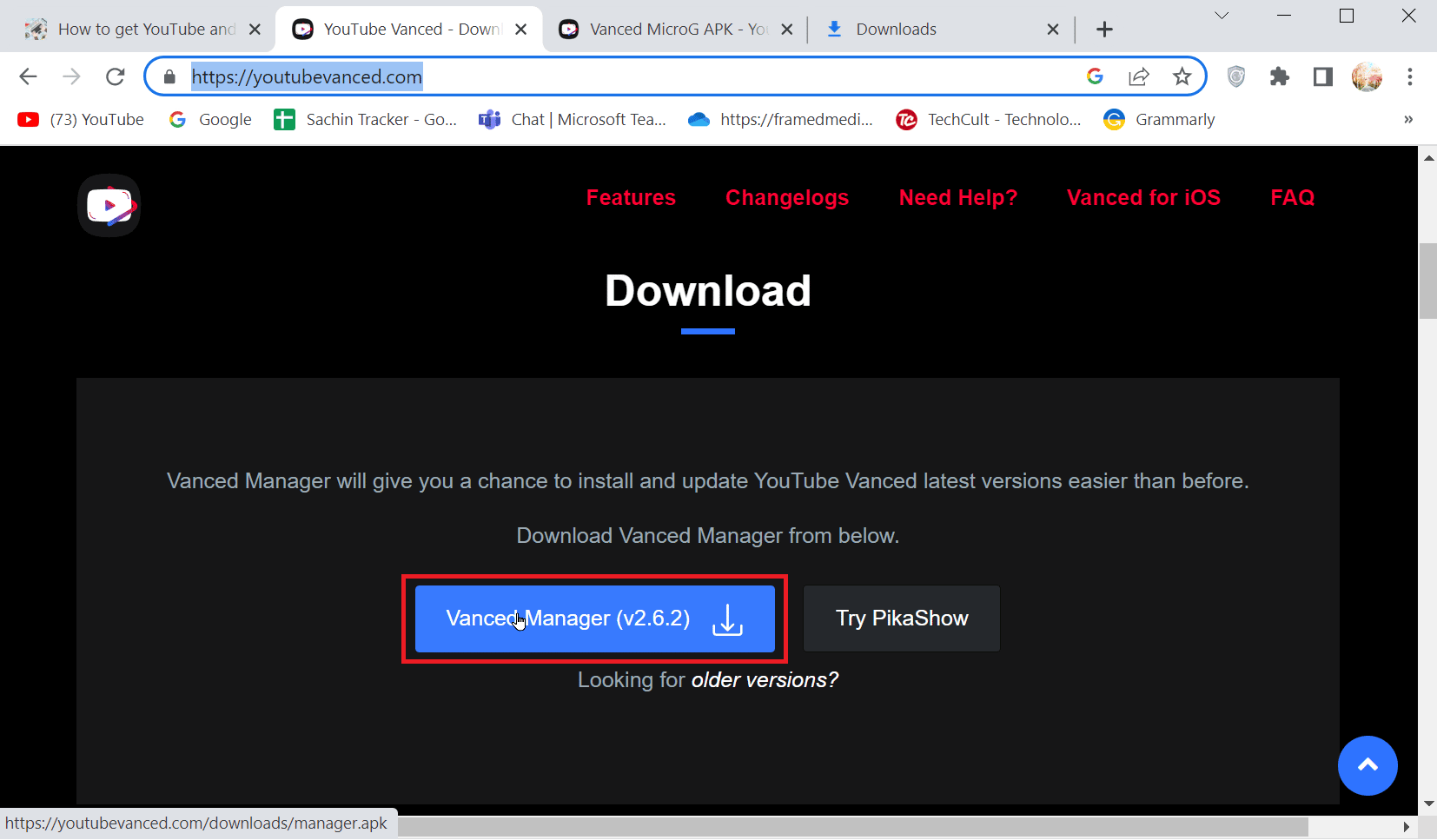Click the scrollbar down arrow

tap(1427, 804)
